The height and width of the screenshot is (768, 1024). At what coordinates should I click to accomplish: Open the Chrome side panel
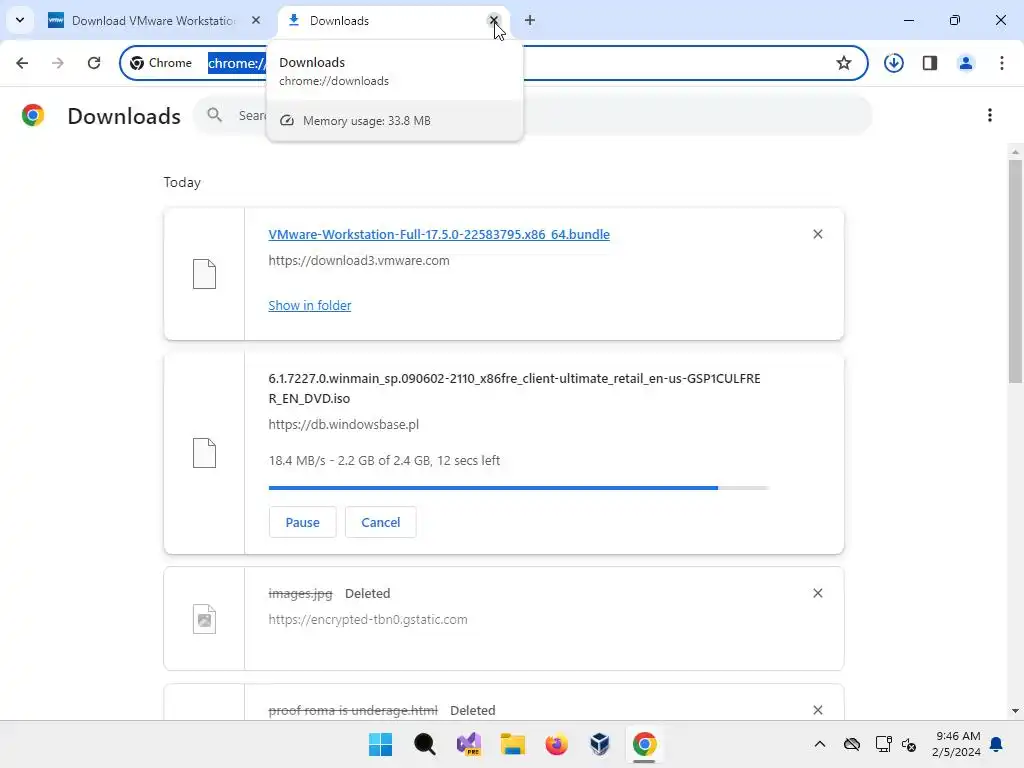[x=930, y=63]
